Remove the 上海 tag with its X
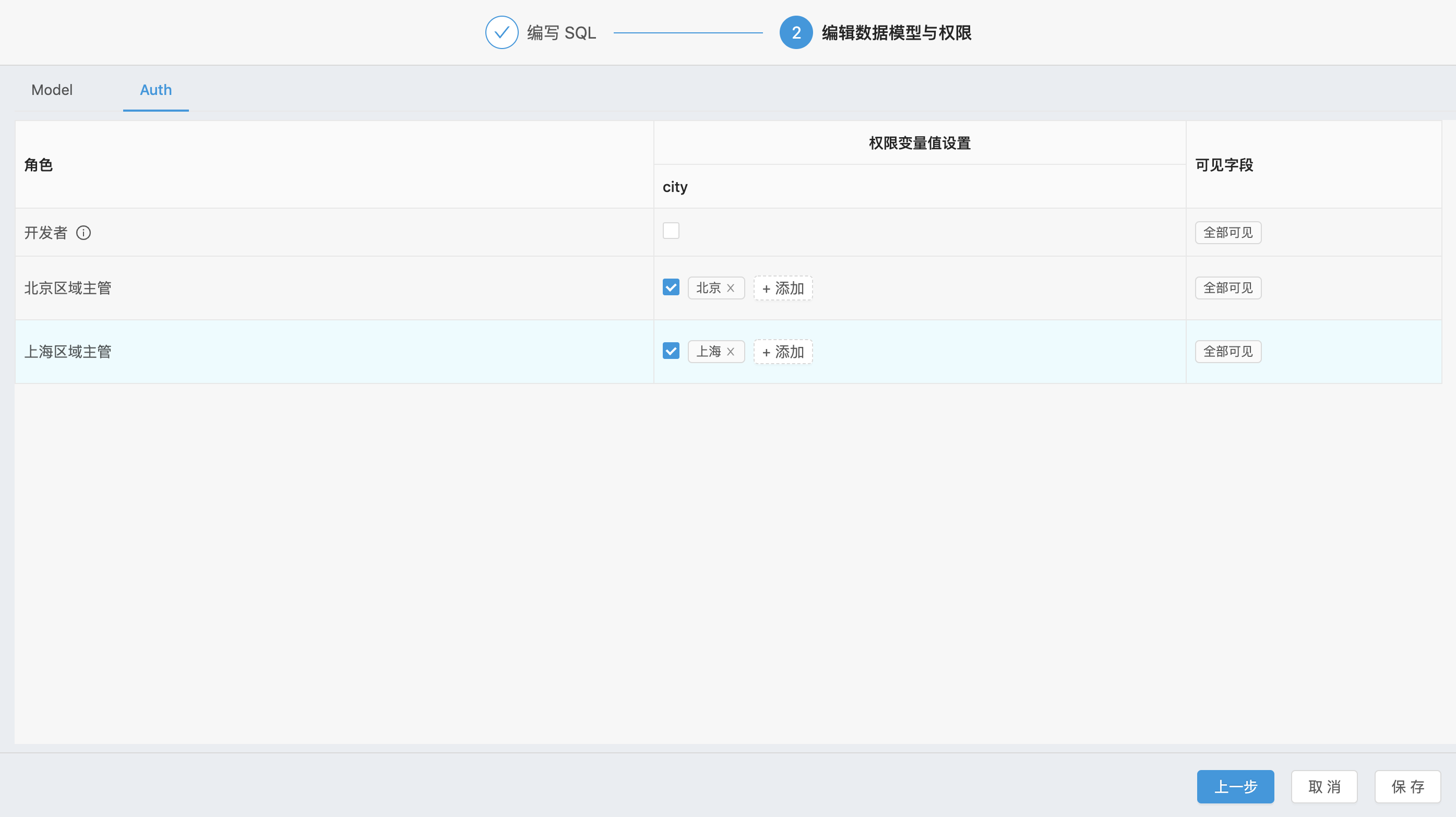The height and width of the screenshot is (817, 1456). (x=730, y=352)
